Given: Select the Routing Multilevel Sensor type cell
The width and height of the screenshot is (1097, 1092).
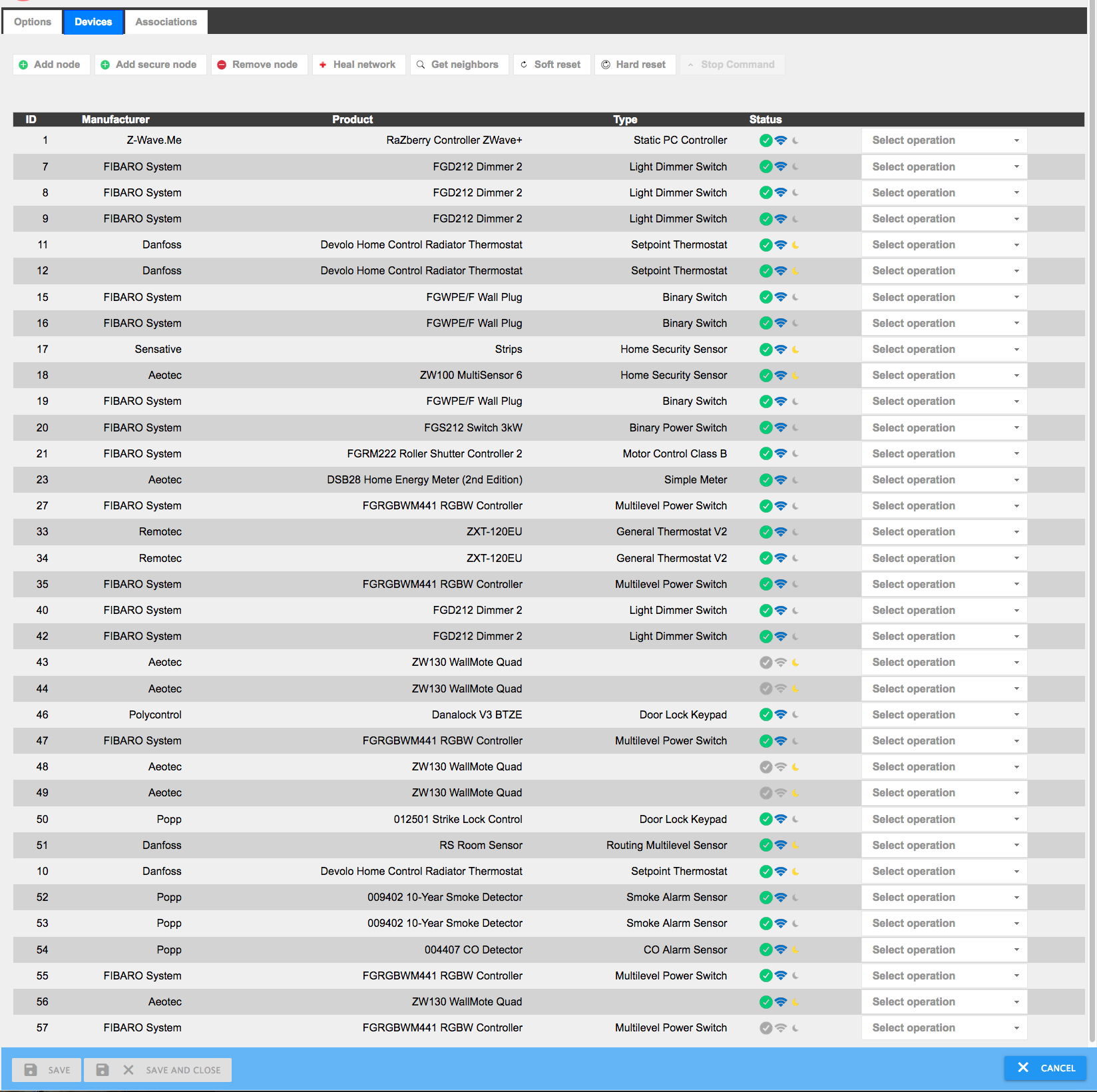Looking at the screenshot, I should (666, 846).
